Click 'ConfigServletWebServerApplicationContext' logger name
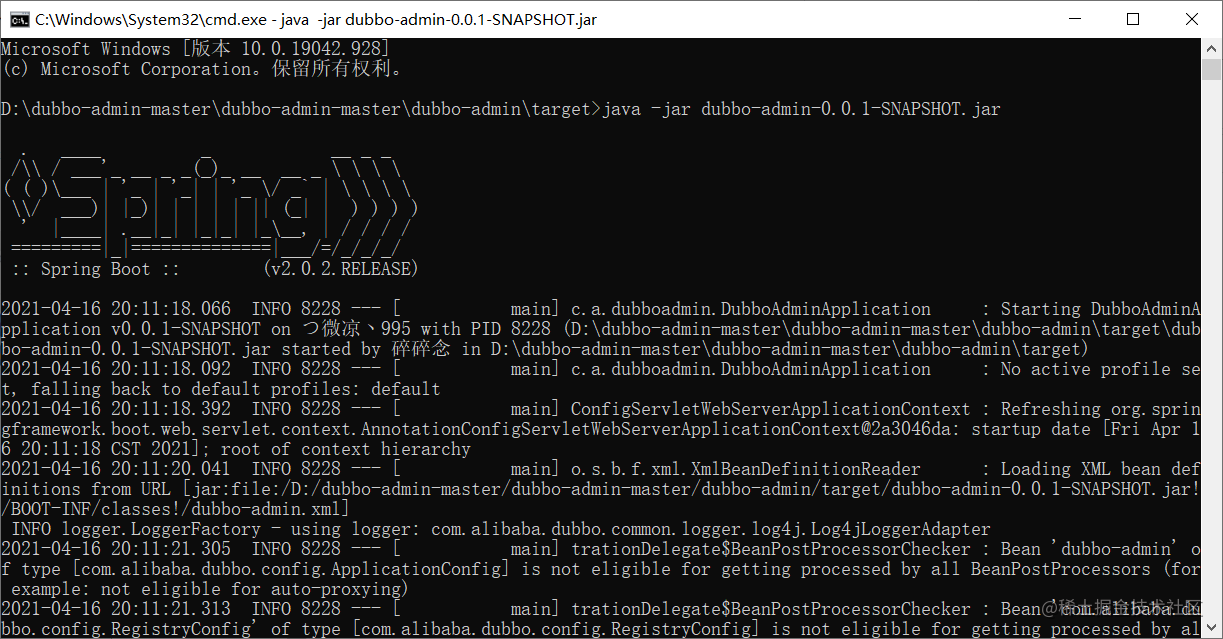 (x=770, y=409)
